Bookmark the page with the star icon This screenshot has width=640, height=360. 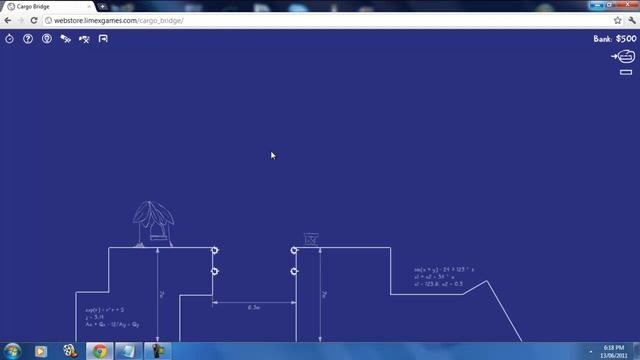click(x=618, y=20)
